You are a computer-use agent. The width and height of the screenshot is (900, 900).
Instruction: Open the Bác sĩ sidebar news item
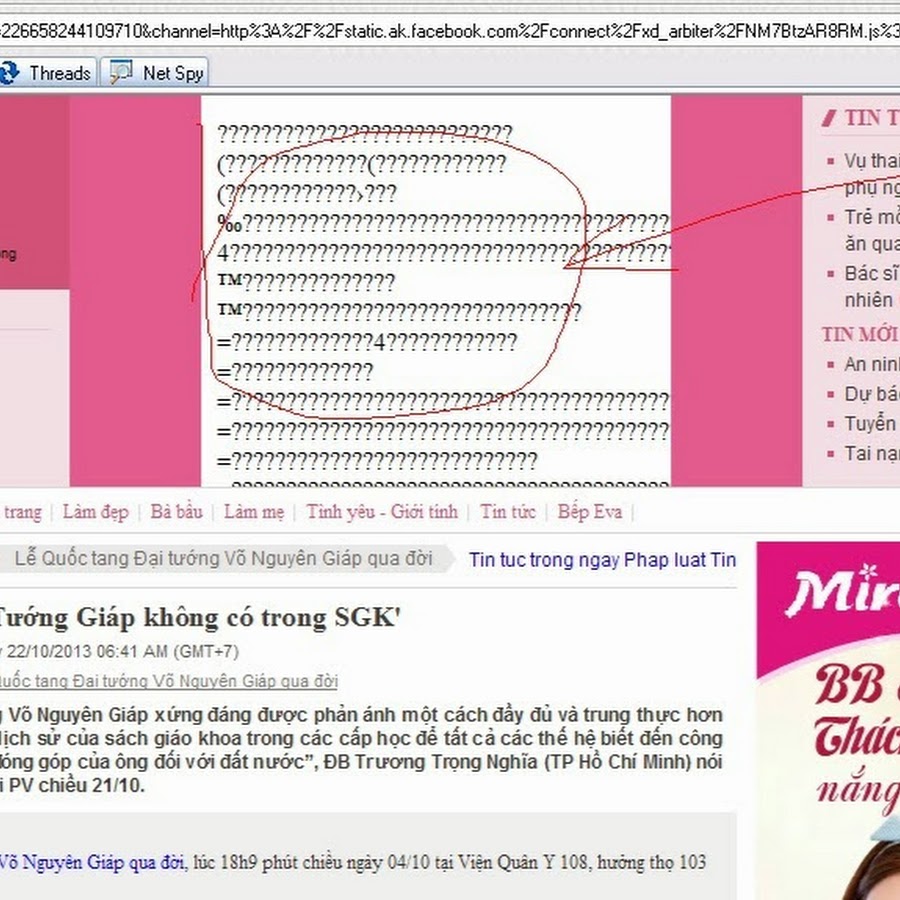click(x=871, y=286)
